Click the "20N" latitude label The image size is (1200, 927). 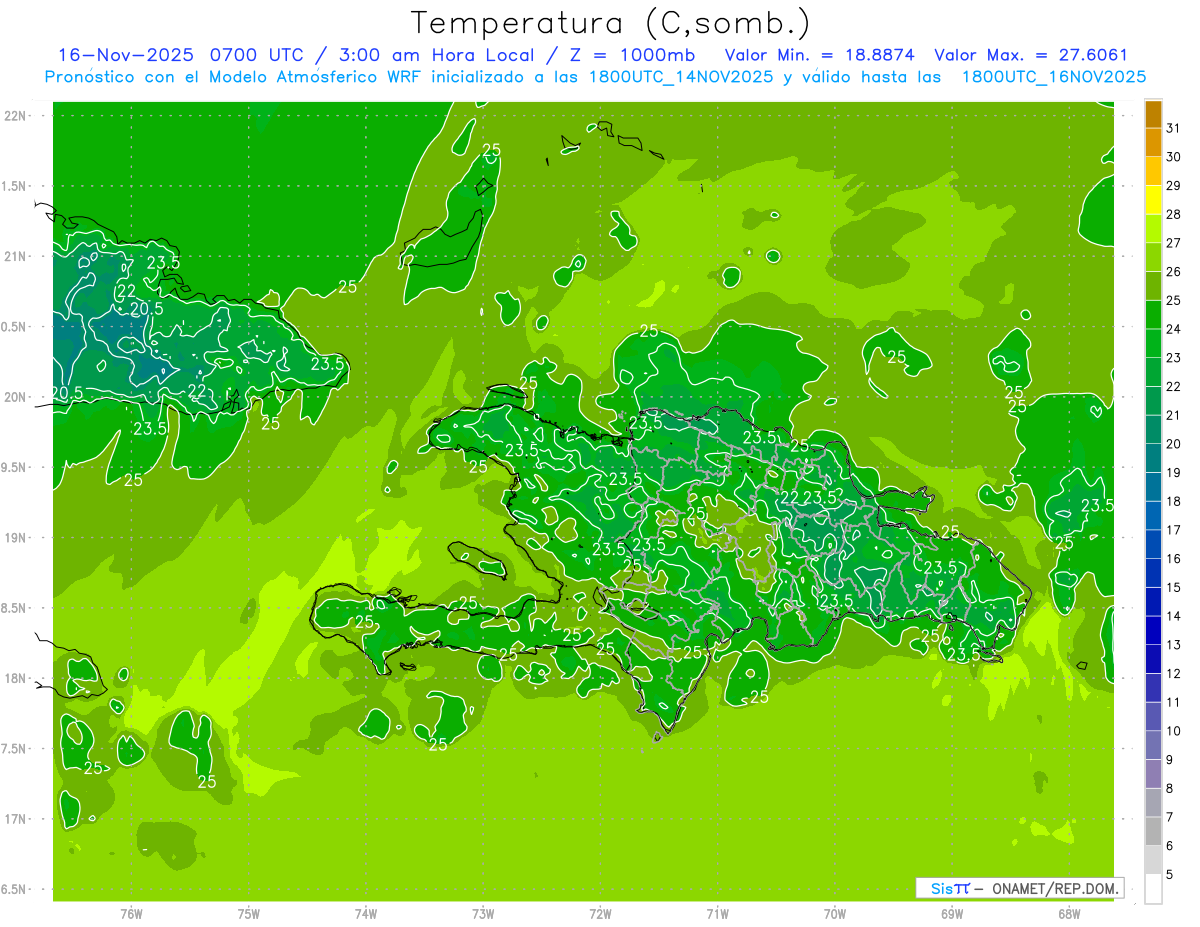coord(15,398)
